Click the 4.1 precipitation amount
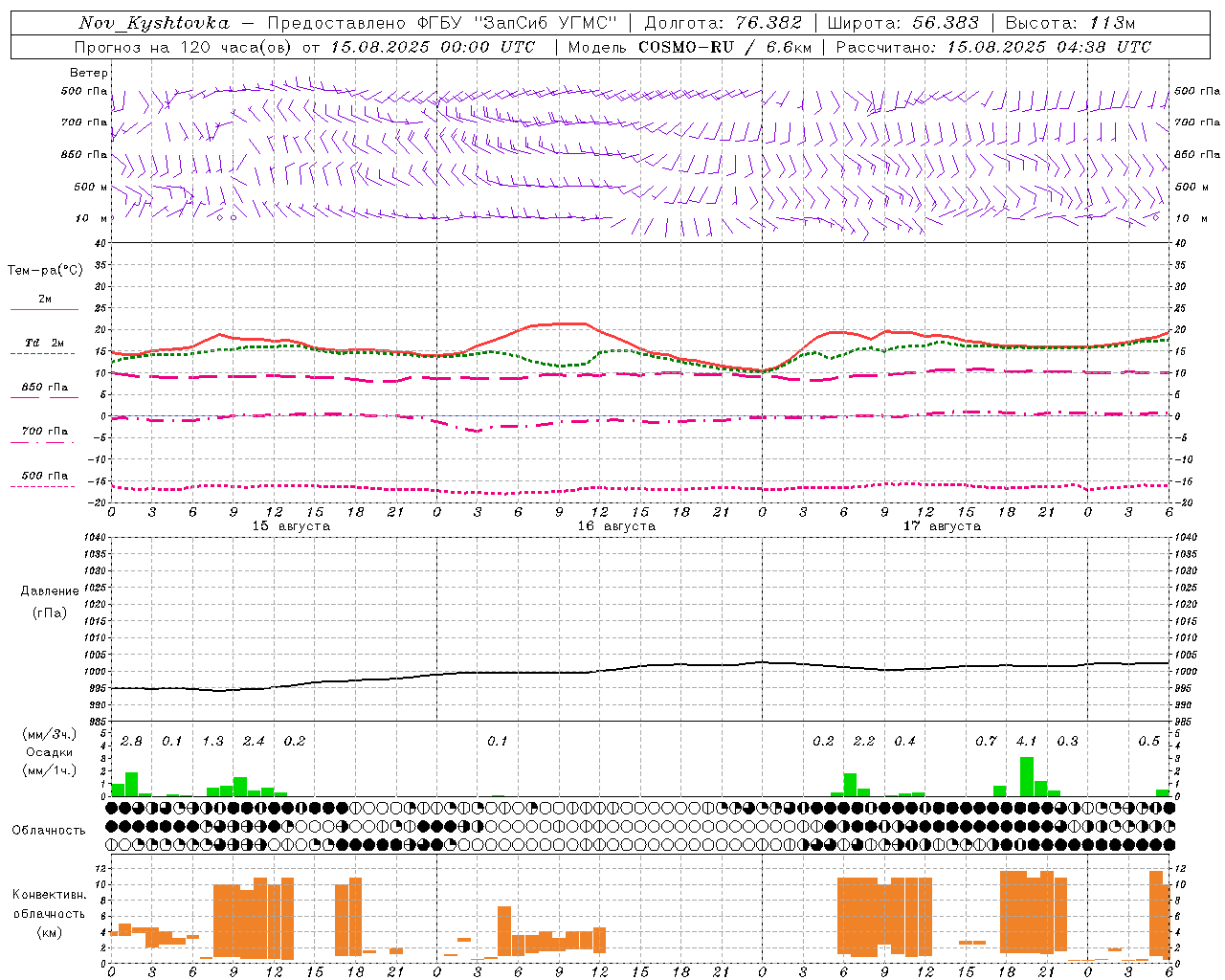1225x980 pixels. (x=1026, y=742)
